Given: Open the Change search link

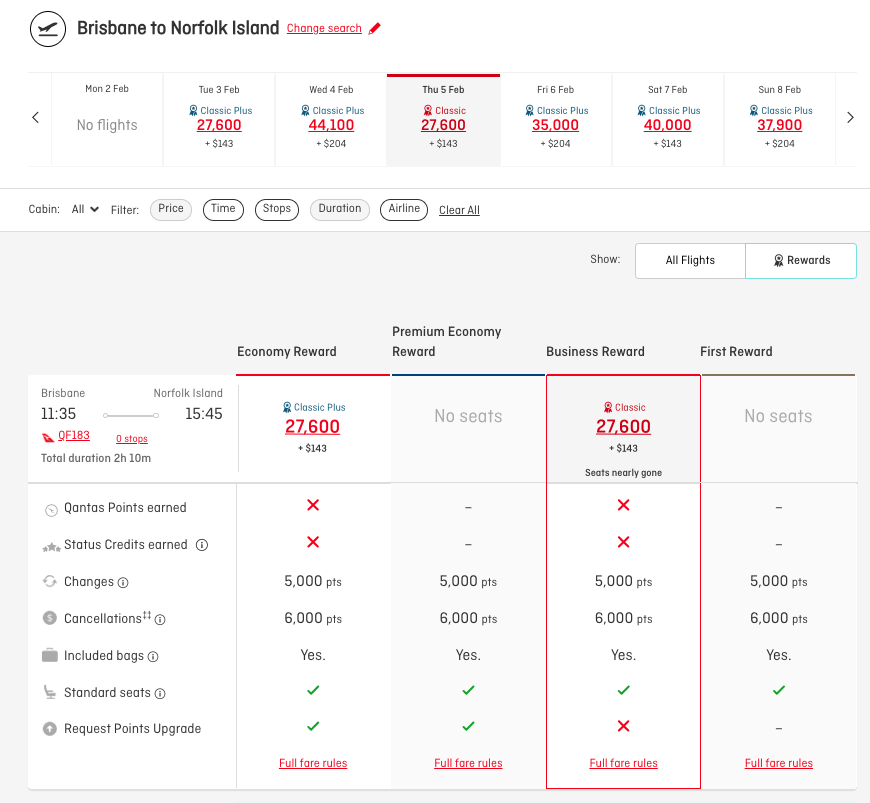Looking at the screenshot, I should 324,28.
